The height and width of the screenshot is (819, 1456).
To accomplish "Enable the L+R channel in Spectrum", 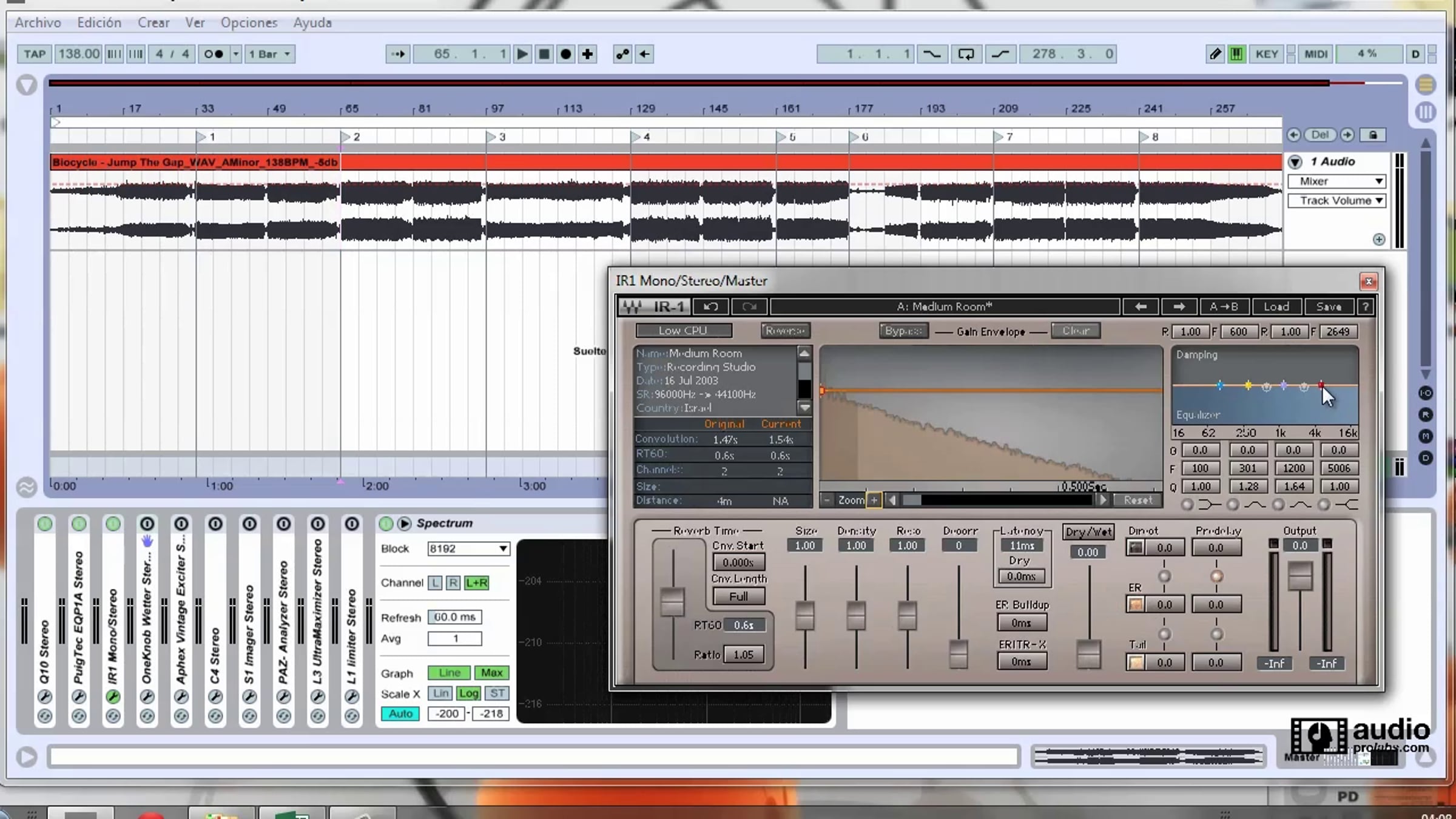I will pyautogui.click(x=476, y=583).
